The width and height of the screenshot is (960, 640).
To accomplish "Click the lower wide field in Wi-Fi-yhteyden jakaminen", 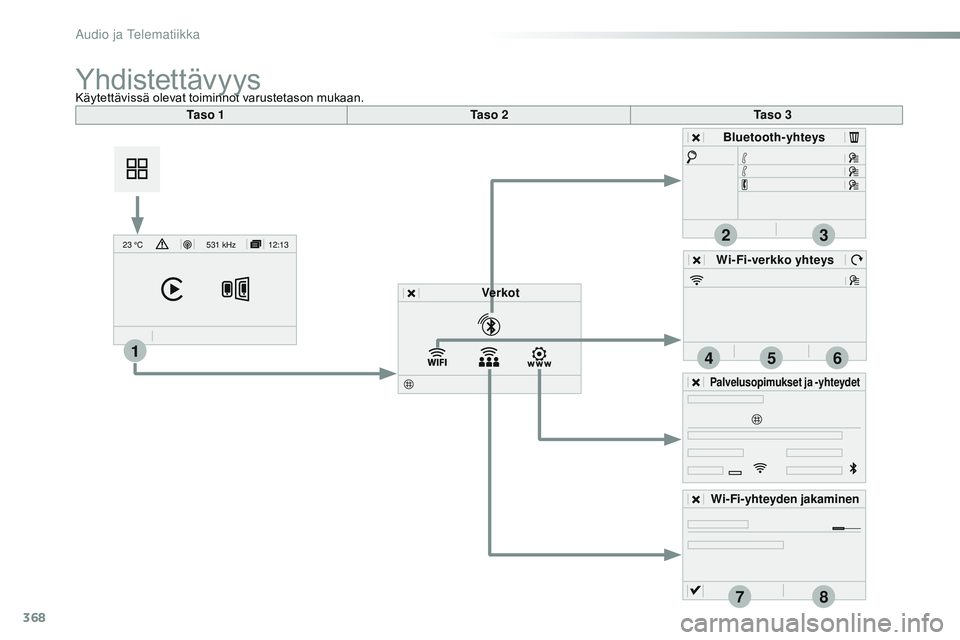I will (736, 545).
